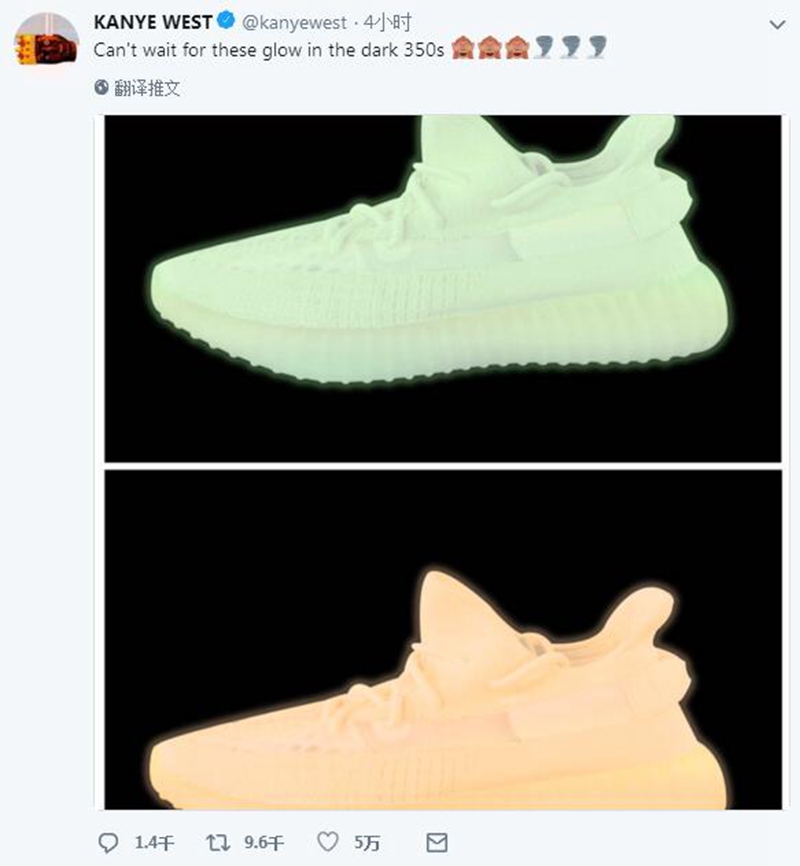The image size is (800, 866).
Task: Click the reply speech bubble icon
Action: [x=108, y=843]
